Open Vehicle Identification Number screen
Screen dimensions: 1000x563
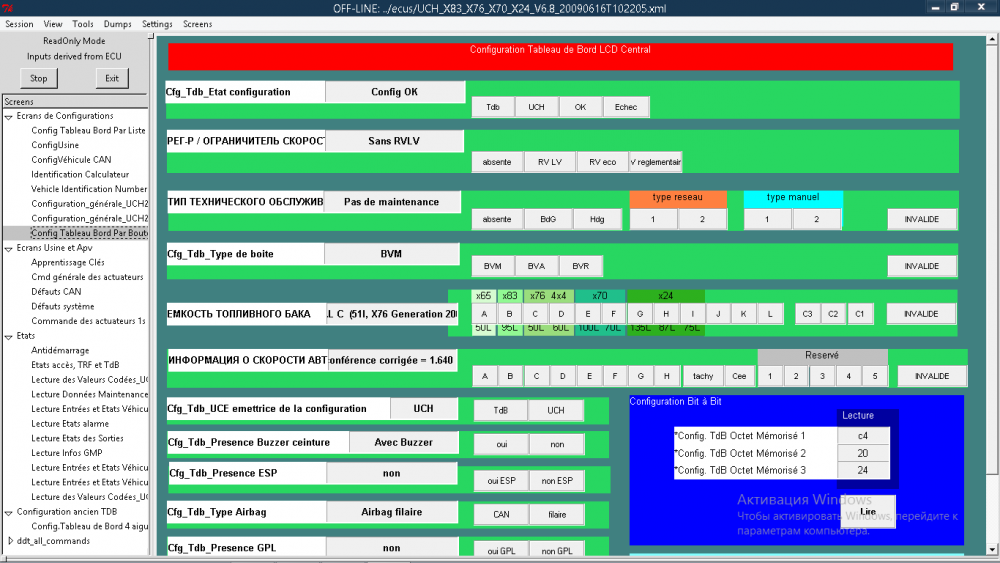89,189
